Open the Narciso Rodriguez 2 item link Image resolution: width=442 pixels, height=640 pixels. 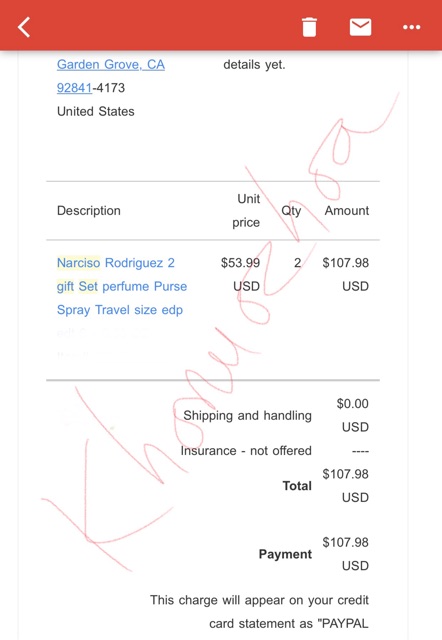[x=115, y=262]
